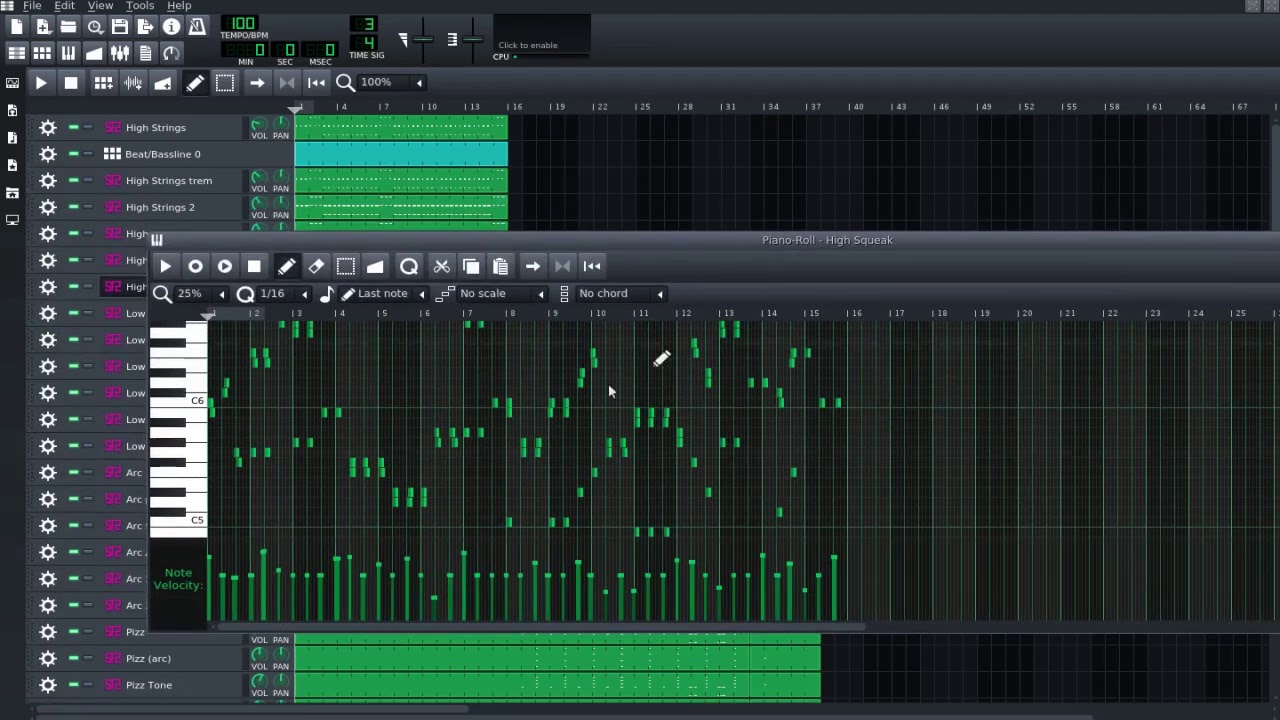The image size is (1280, 720).
Task: Open the Piano-Roll 25% zoom dropdown
Action: pos(203,293)
